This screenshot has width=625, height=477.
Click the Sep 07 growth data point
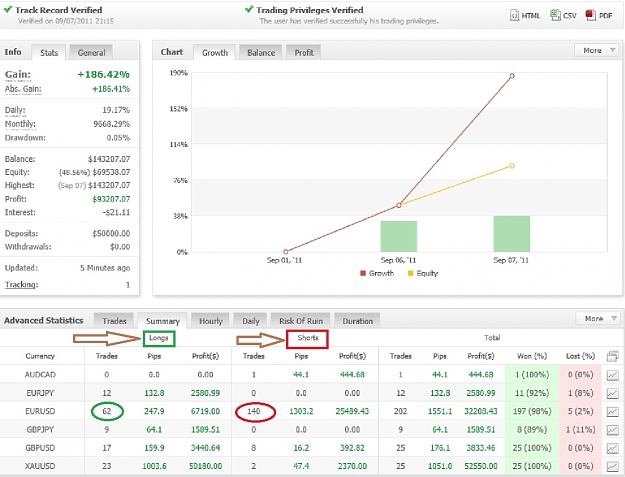click(512, 76)
